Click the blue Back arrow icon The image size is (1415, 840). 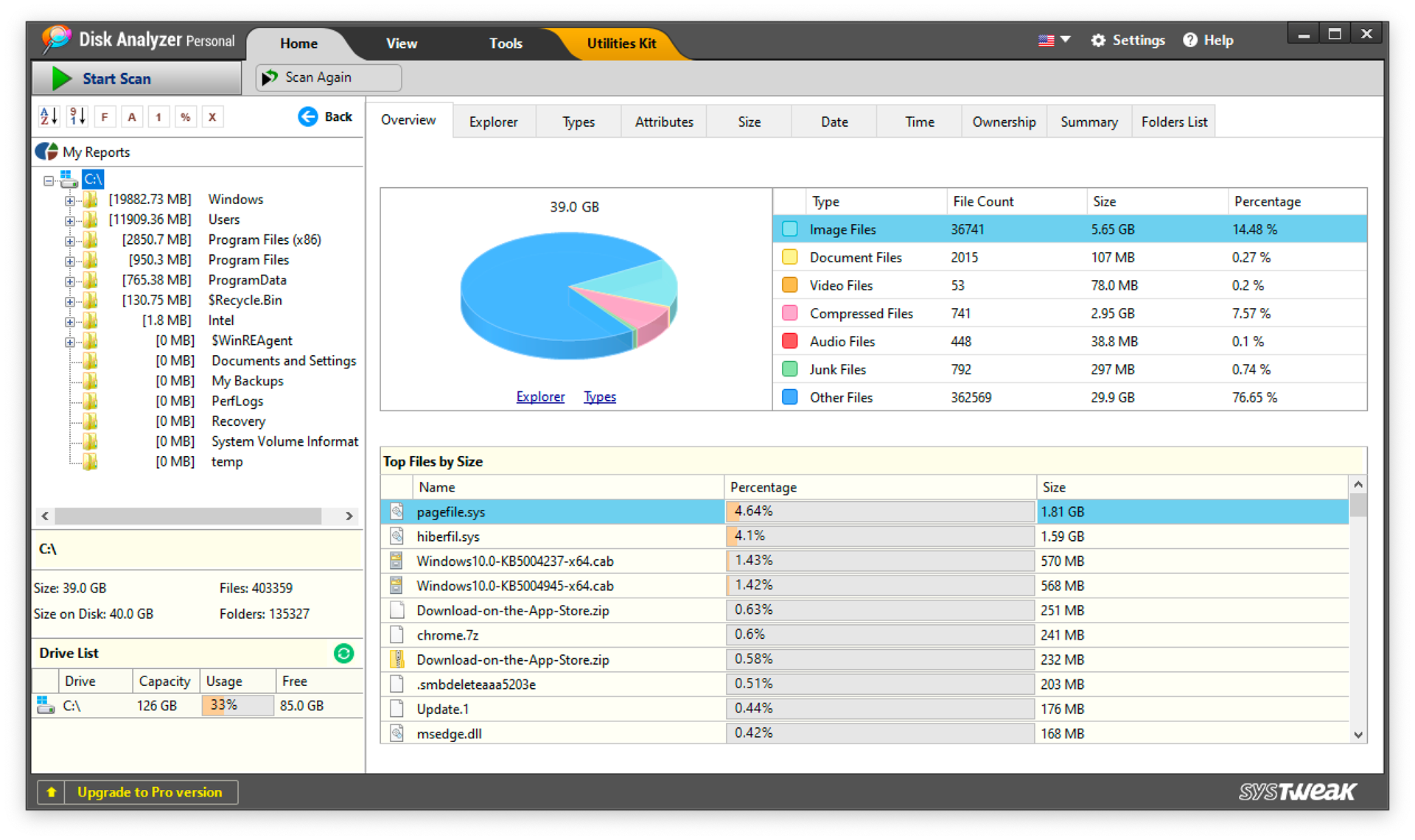[308, 116]
